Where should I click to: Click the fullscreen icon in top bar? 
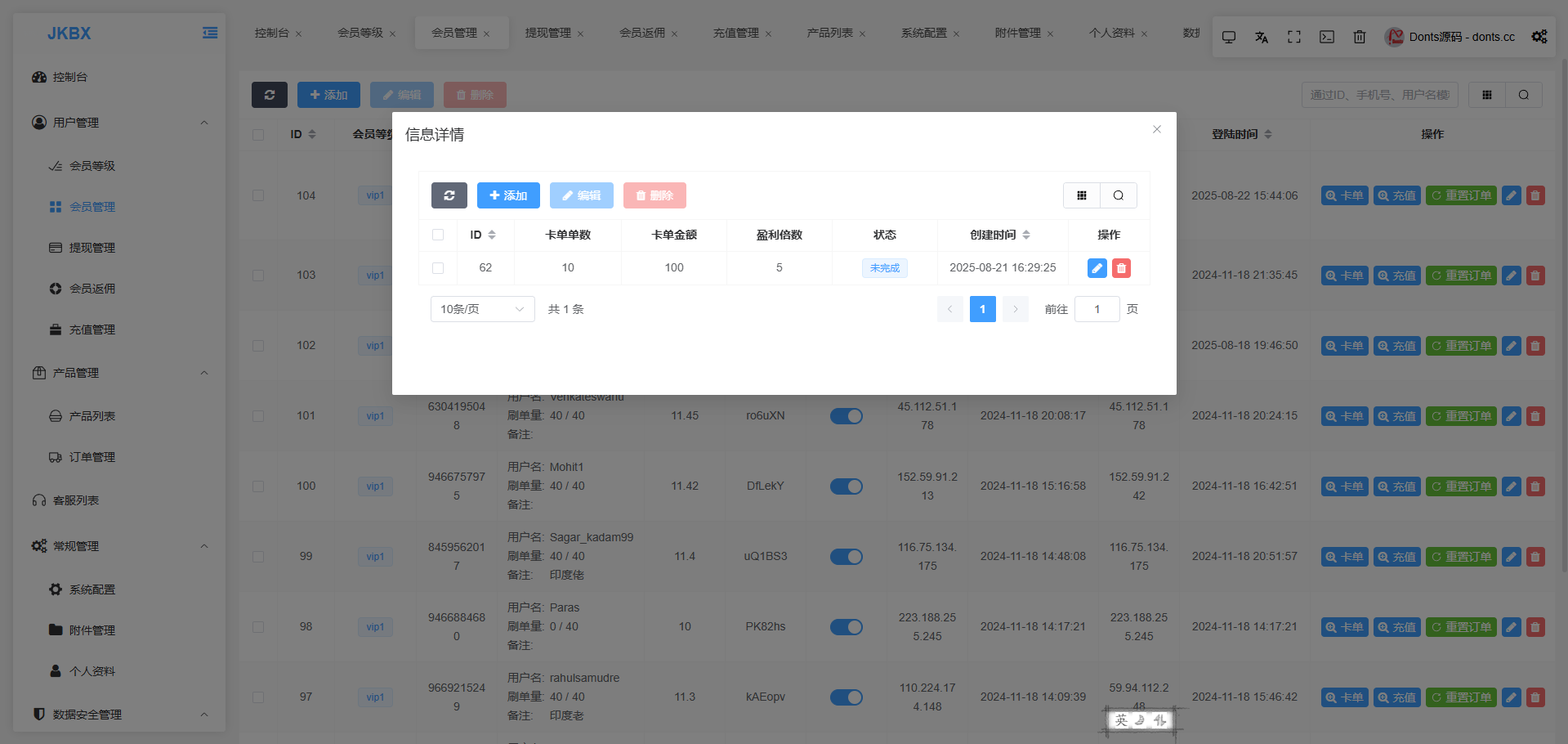click(x=1293, y=37)
